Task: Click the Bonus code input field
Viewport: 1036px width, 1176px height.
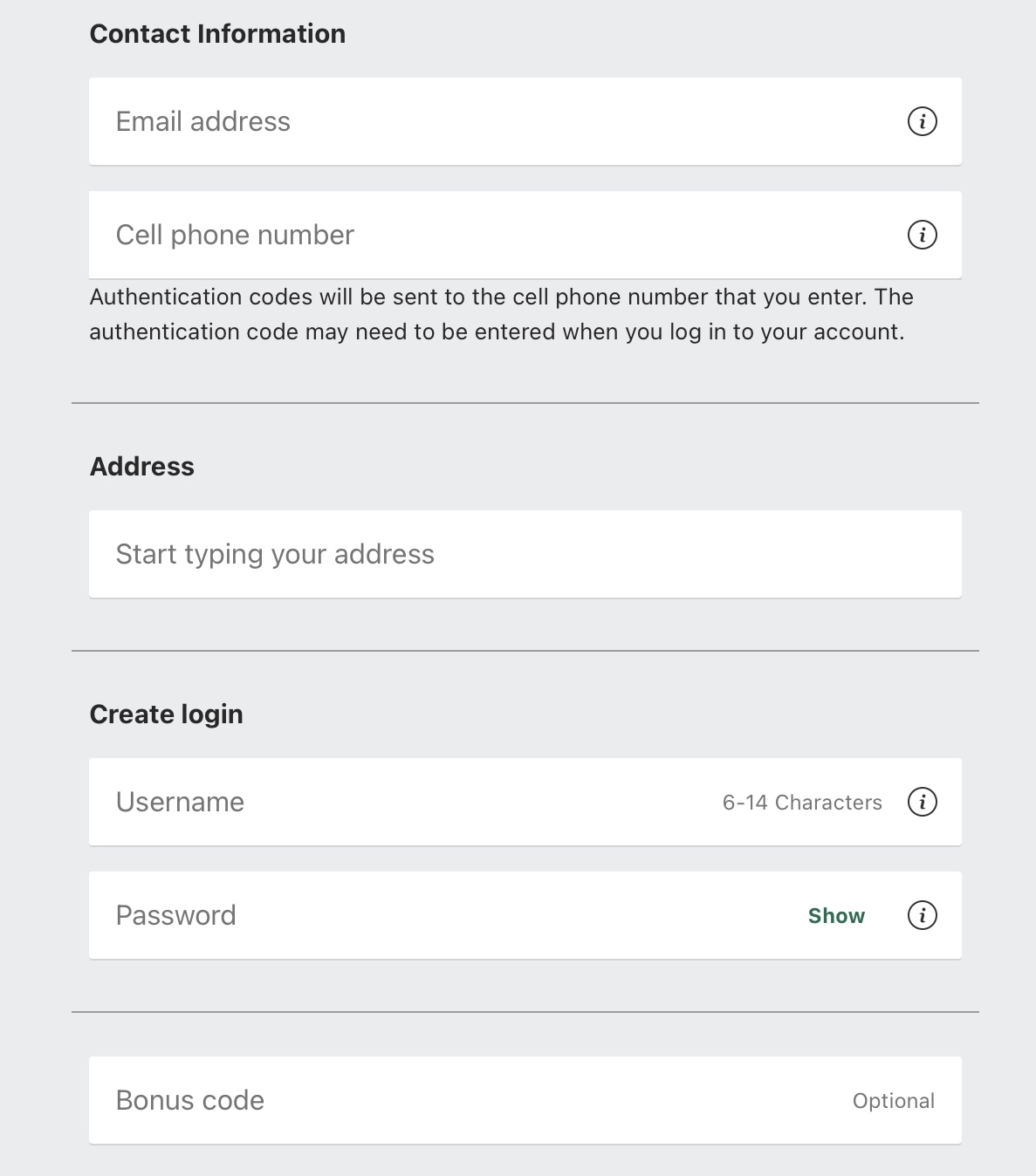Action: coord(525,1100)
